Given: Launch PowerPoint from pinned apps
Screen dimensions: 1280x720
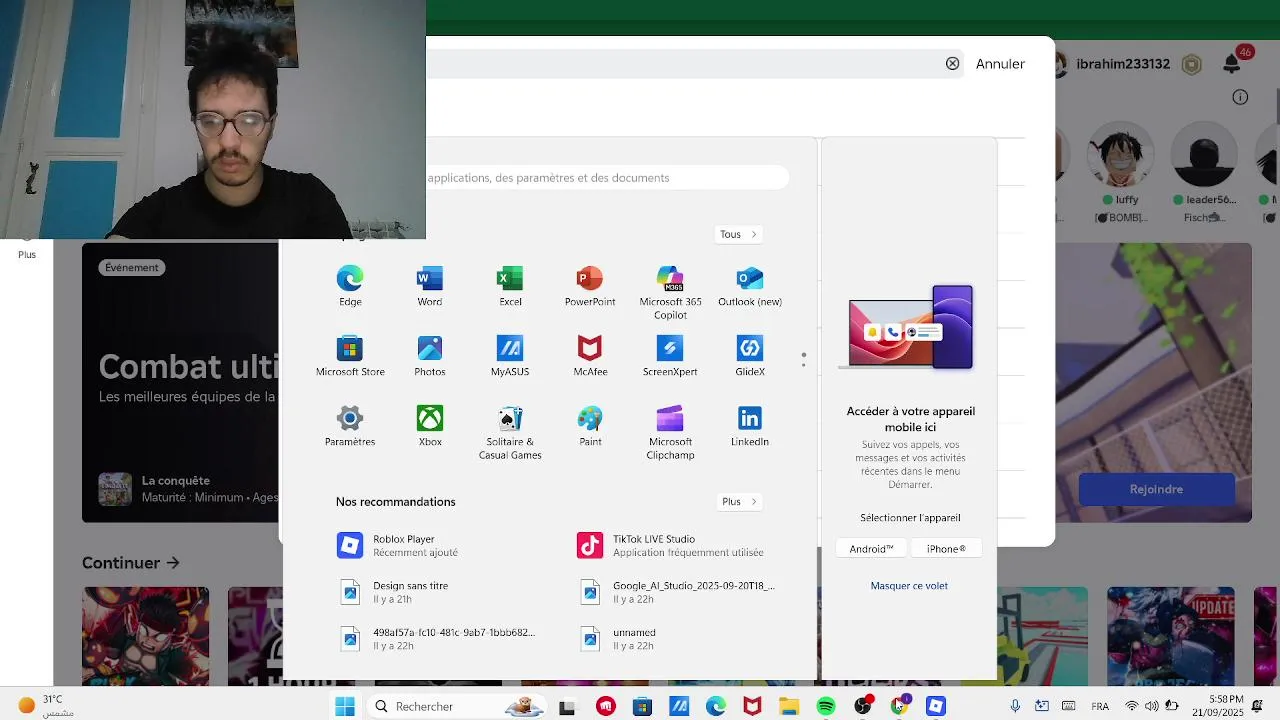Looking at the screenshot, I should coord(590,286).
